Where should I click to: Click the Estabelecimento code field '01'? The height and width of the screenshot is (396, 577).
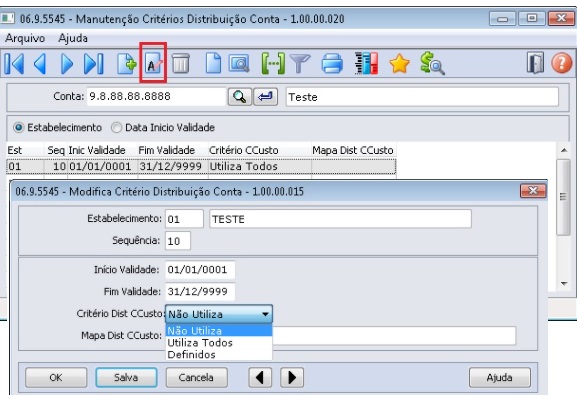coord(184,219)
